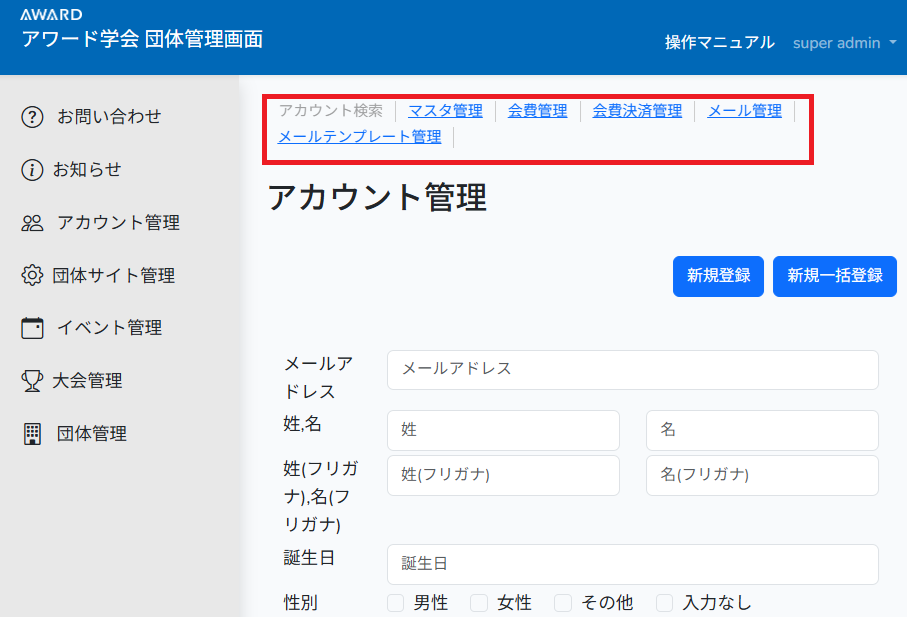Check the 女性 gender checkbox
The height and width of the screenshot is (617, 907).
pos(479,603)
